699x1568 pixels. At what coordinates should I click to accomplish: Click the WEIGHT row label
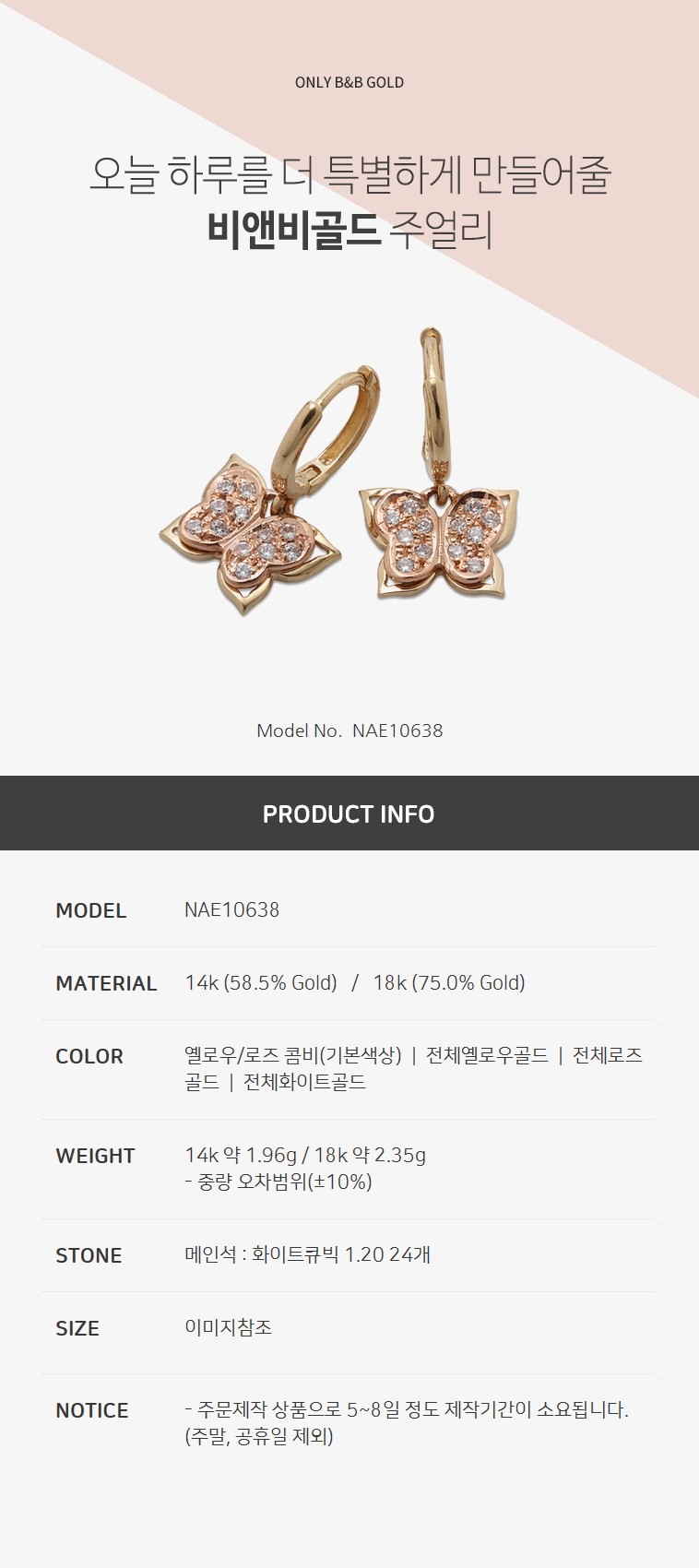click(95, 1156)
